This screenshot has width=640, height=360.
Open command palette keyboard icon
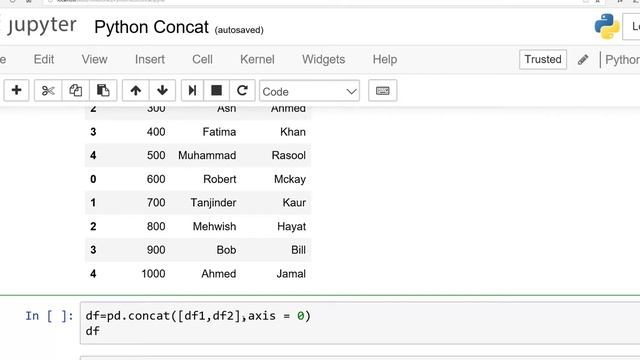click(x=382, y=91)
